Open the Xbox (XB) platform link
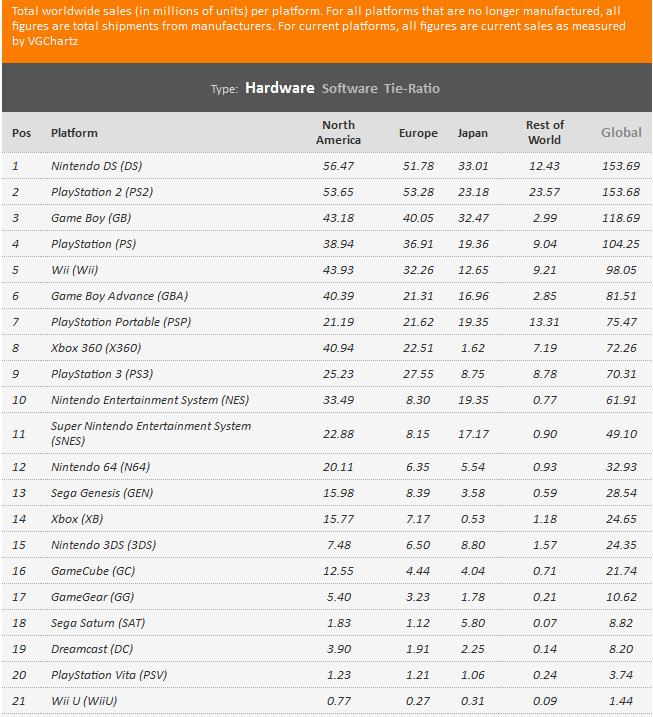Viewport: 653px width, 717px height. [77, 519]
